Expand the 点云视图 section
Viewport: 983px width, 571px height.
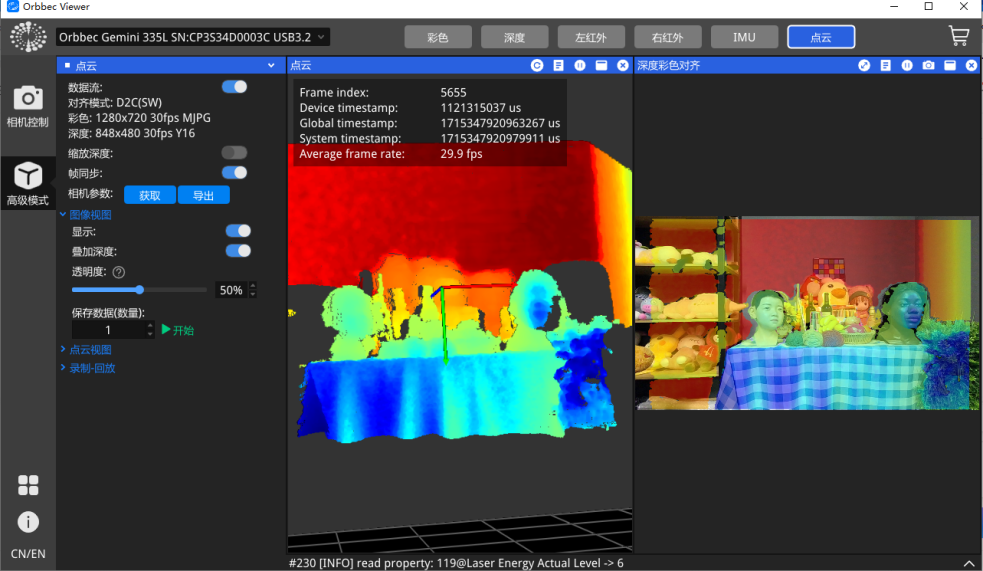click(90, 350)
